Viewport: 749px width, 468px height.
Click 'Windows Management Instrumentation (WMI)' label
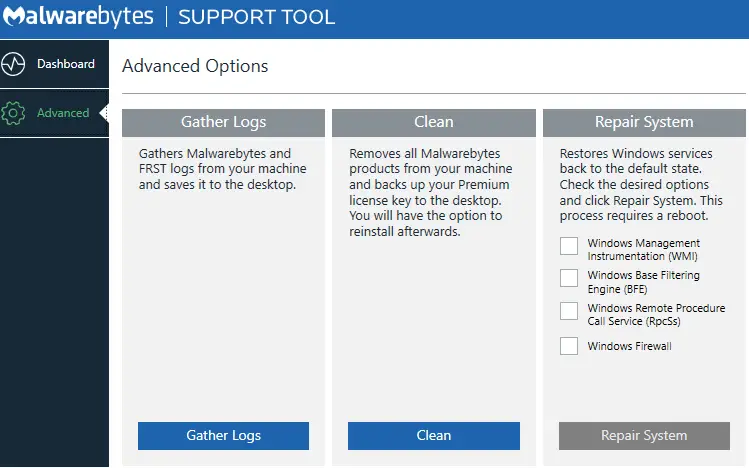pos(643,250)
